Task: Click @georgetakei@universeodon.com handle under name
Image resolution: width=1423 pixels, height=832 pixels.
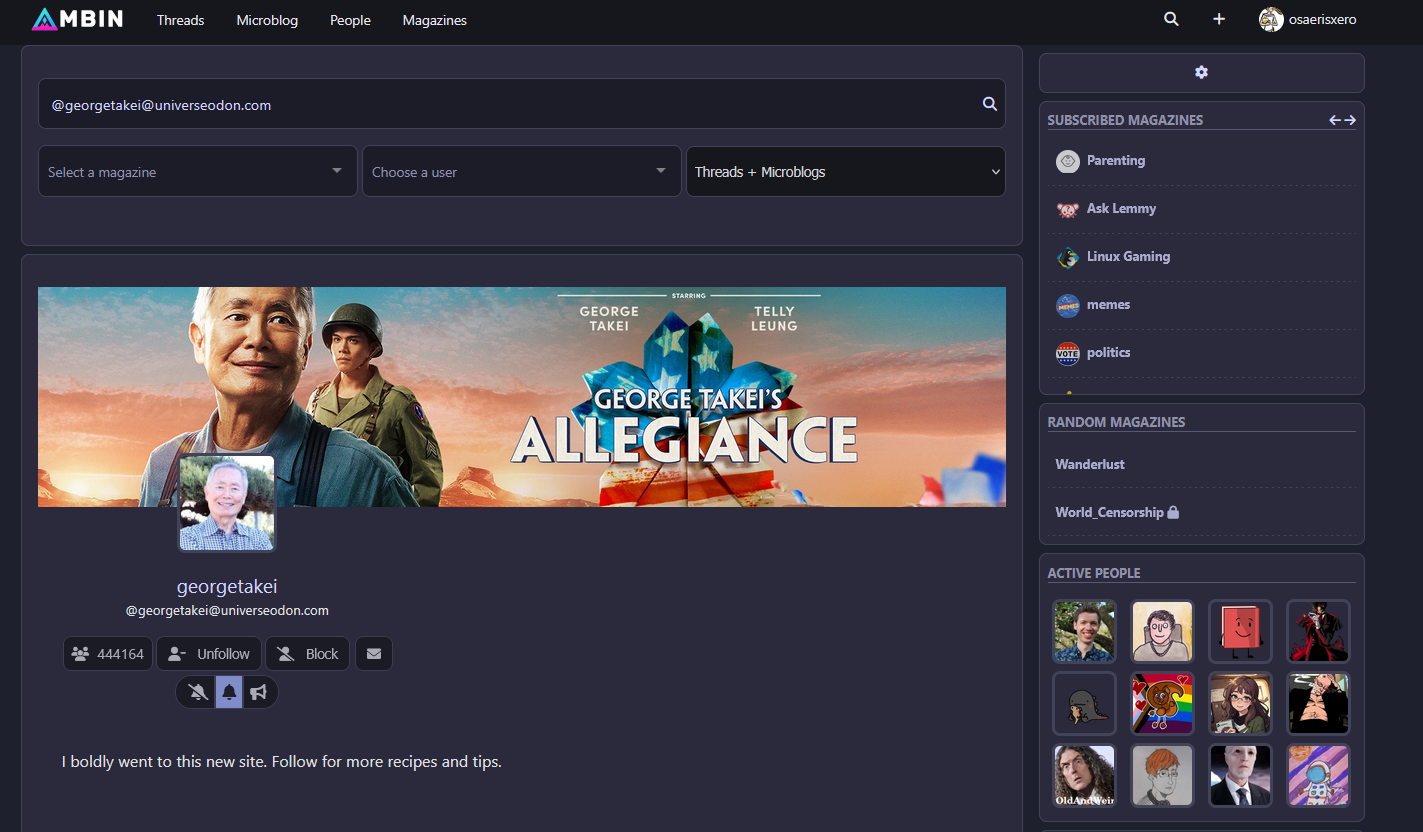Action: 227,610
